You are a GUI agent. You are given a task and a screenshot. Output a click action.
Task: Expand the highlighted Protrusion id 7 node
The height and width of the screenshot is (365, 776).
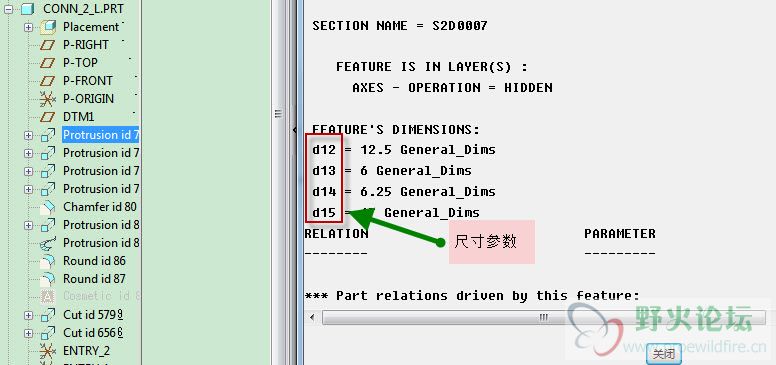coord(28,135)
